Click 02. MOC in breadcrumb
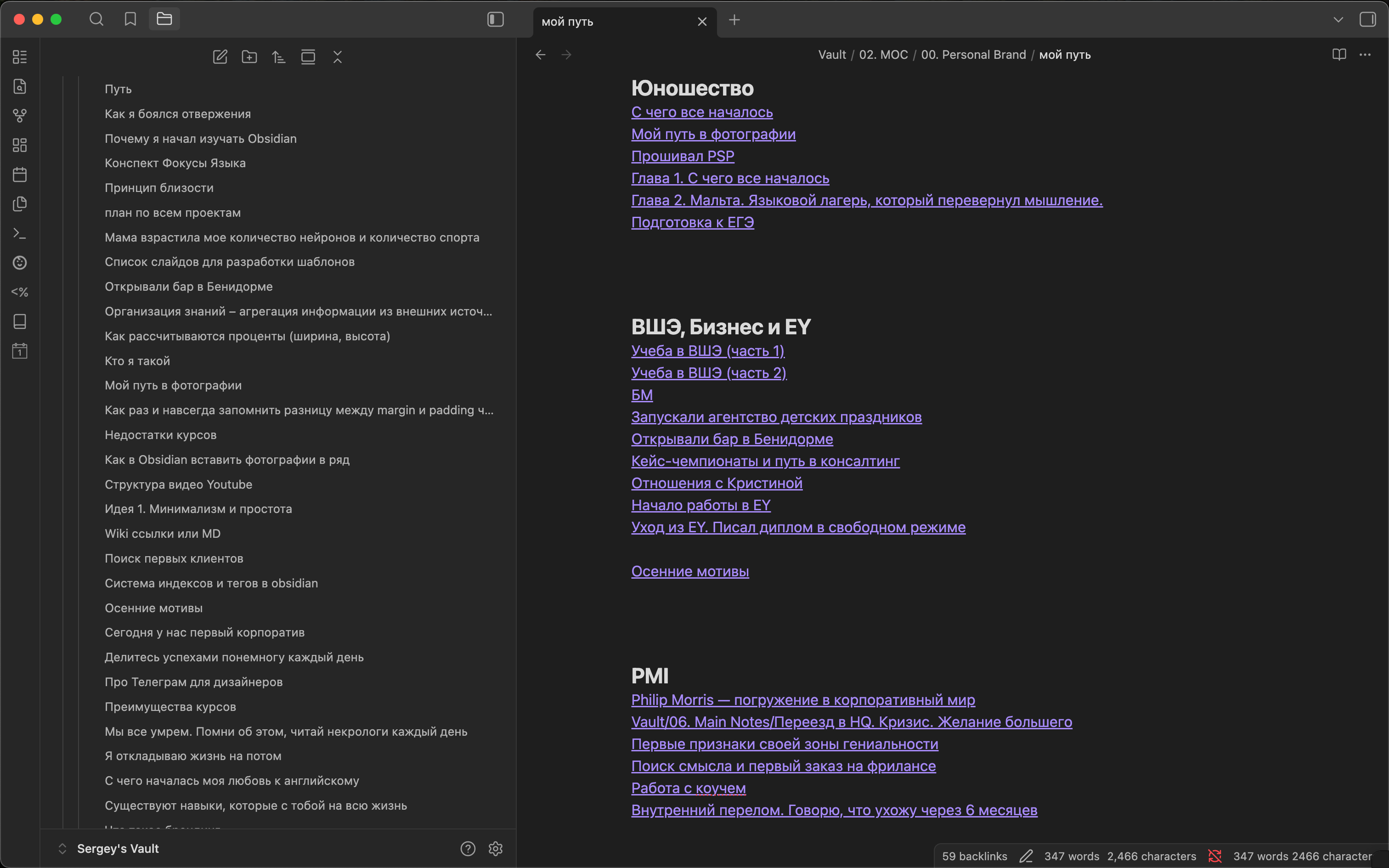 [883, 55]
